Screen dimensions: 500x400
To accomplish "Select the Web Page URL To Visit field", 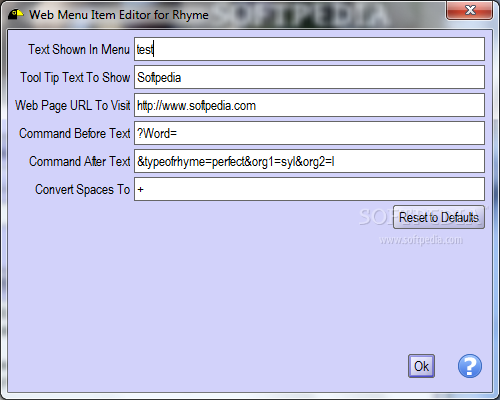I will 309,105.
